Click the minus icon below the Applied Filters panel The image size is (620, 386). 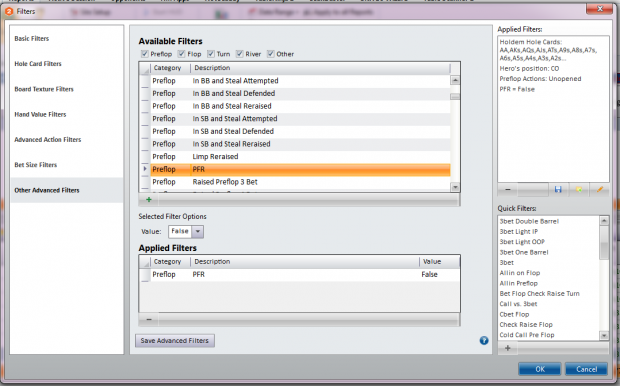508,189
